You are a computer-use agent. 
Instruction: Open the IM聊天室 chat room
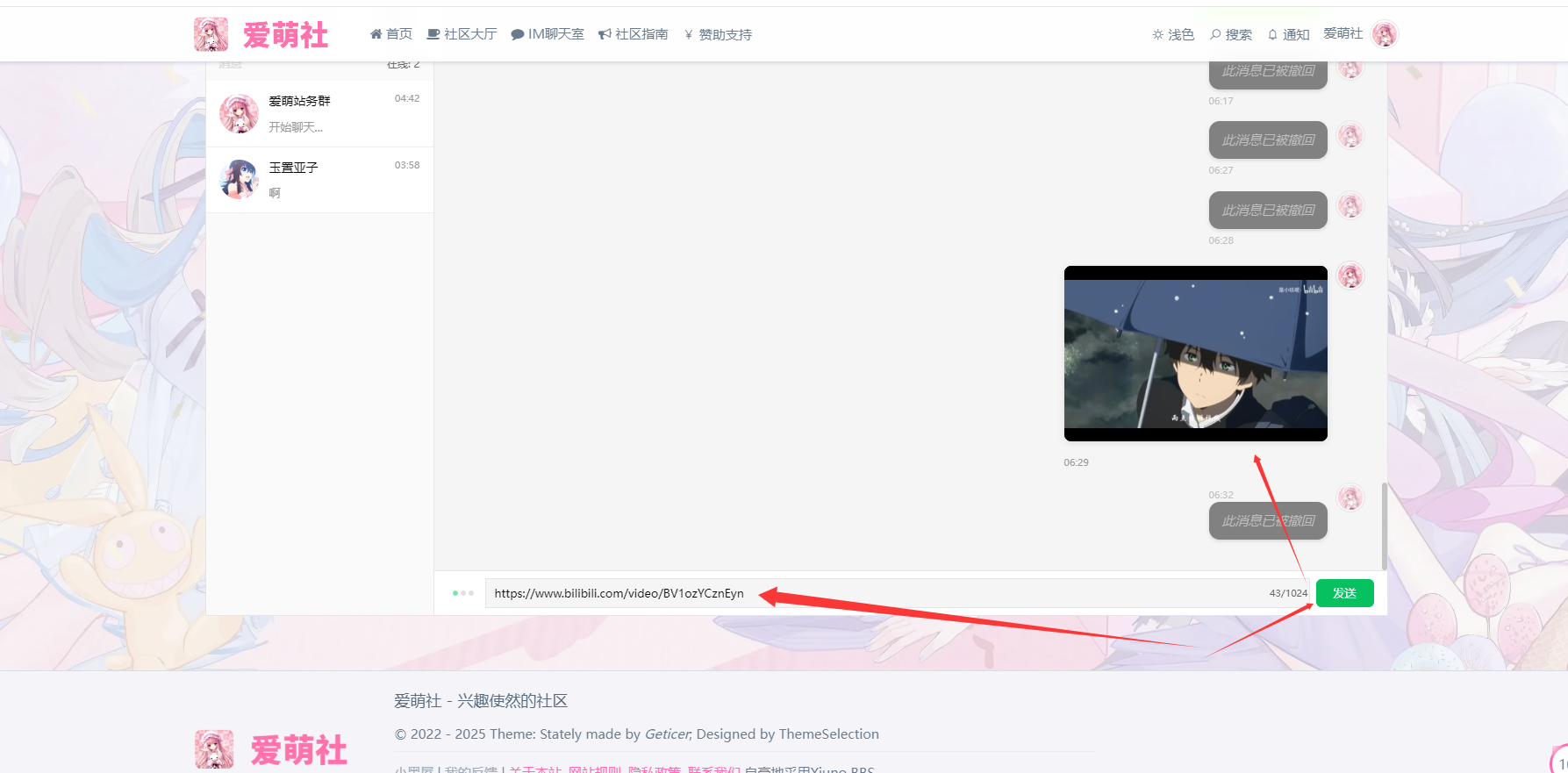548,34
